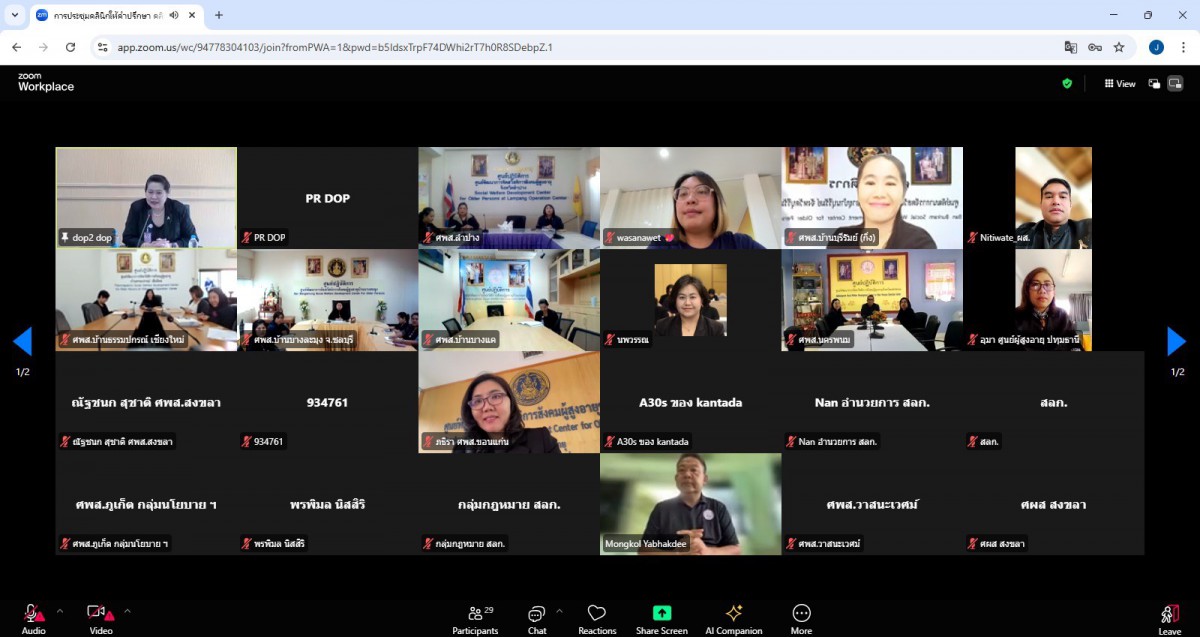Expand chat options caret next to Chat
This screenshot has height=637, width=1200.
pyautogui.click(x=559, y=610)
